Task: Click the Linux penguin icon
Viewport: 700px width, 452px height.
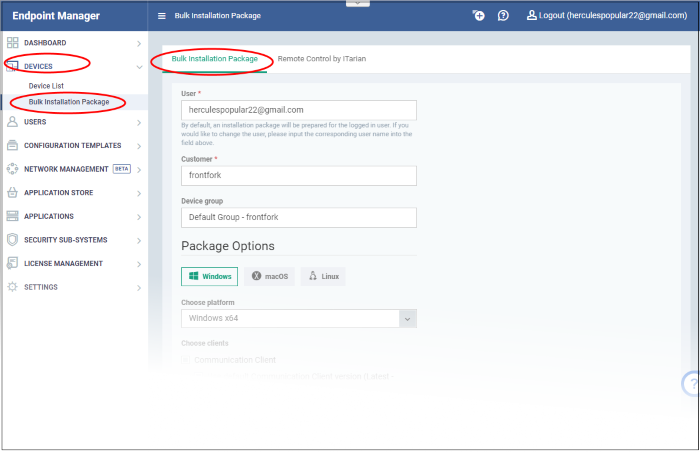Action: [x=313, y=276]
